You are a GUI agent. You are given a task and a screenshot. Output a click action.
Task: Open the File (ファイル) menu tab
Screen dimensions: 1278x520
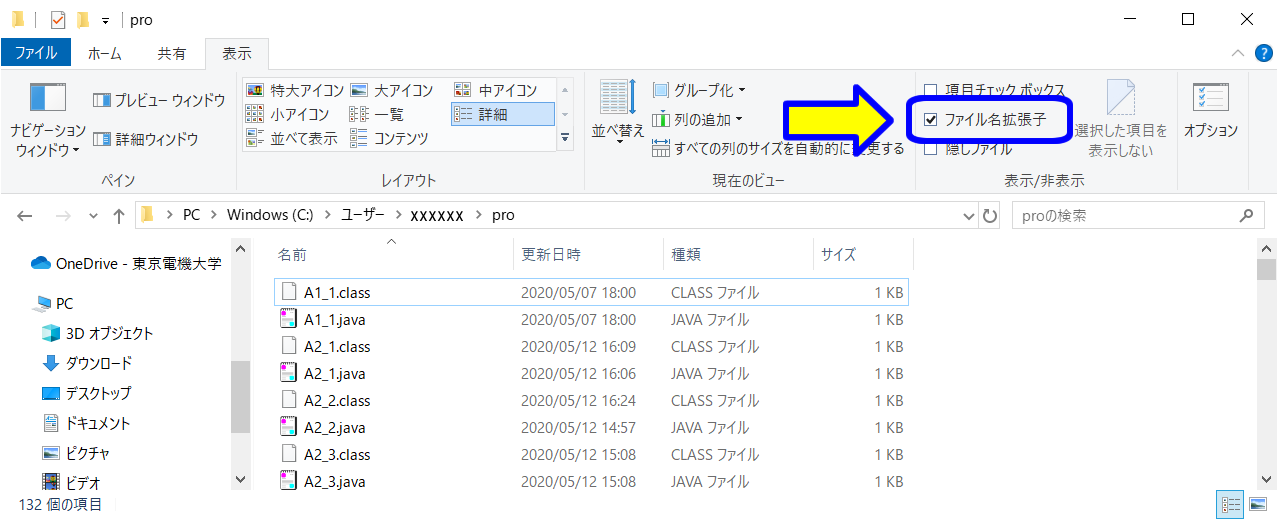35,52
